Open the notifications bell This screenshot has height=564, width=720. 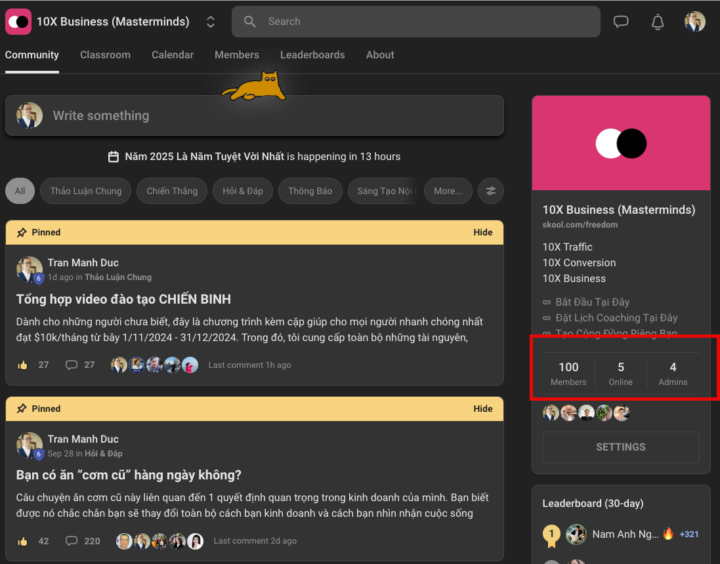657,21
